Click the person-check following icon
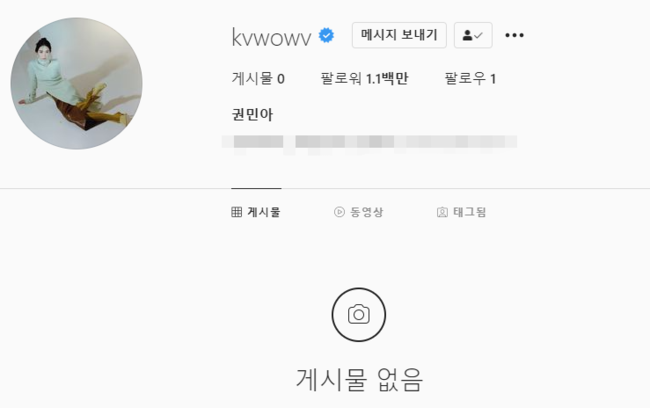The height and width of the screenshot is (408, 650). pyautogui.click(x=473, y=35)
